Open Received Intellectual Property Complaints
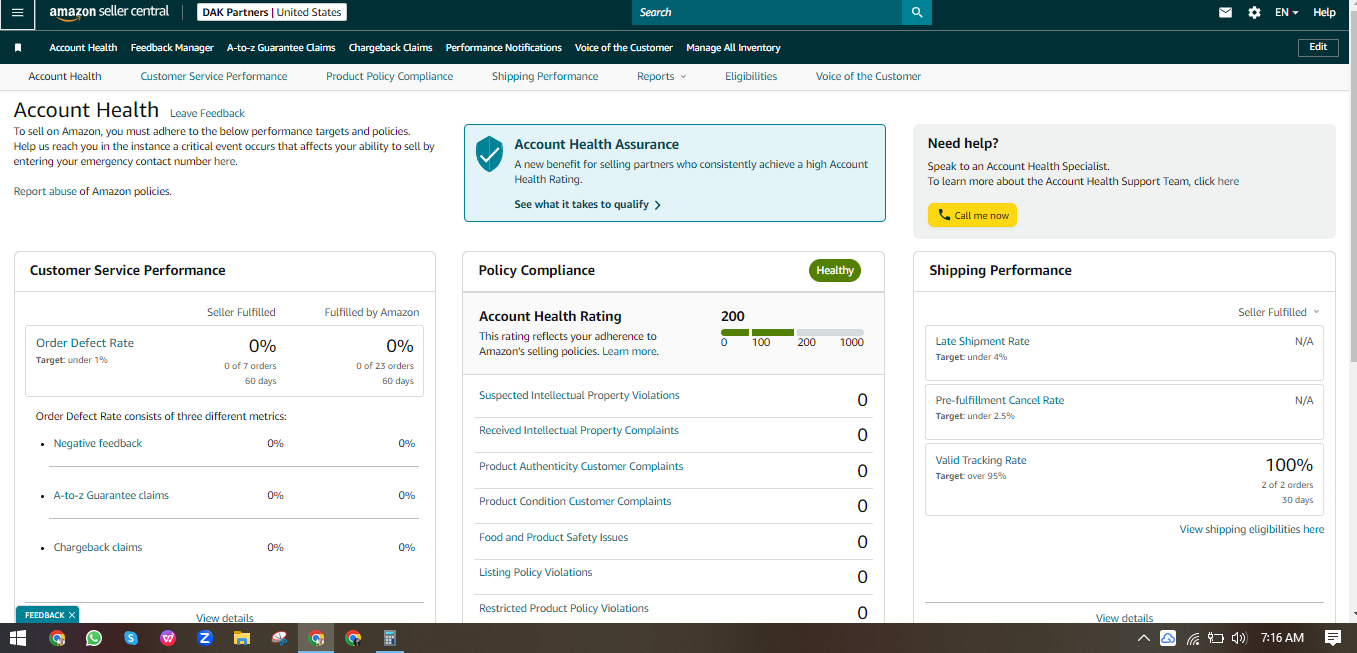The image size is (1357, 653). tap(579, 430)
